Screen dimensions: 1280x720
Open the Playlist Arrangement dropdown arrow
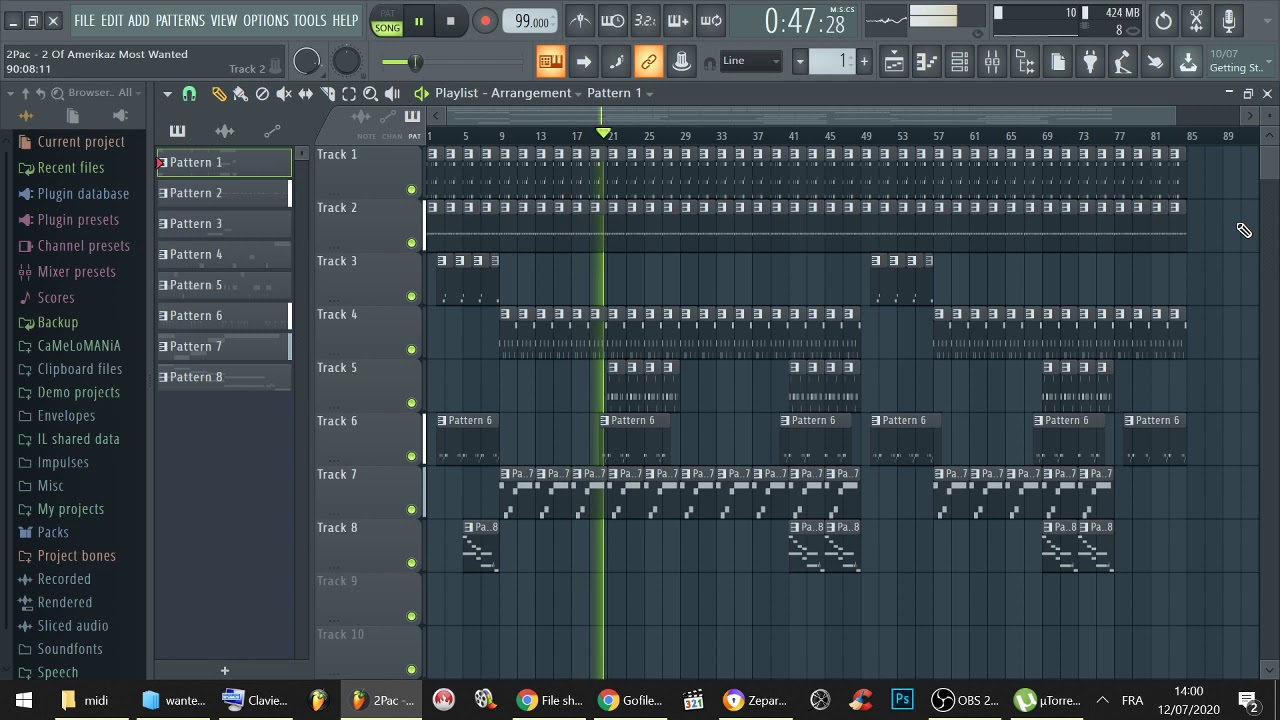click(x=578, y=94)
